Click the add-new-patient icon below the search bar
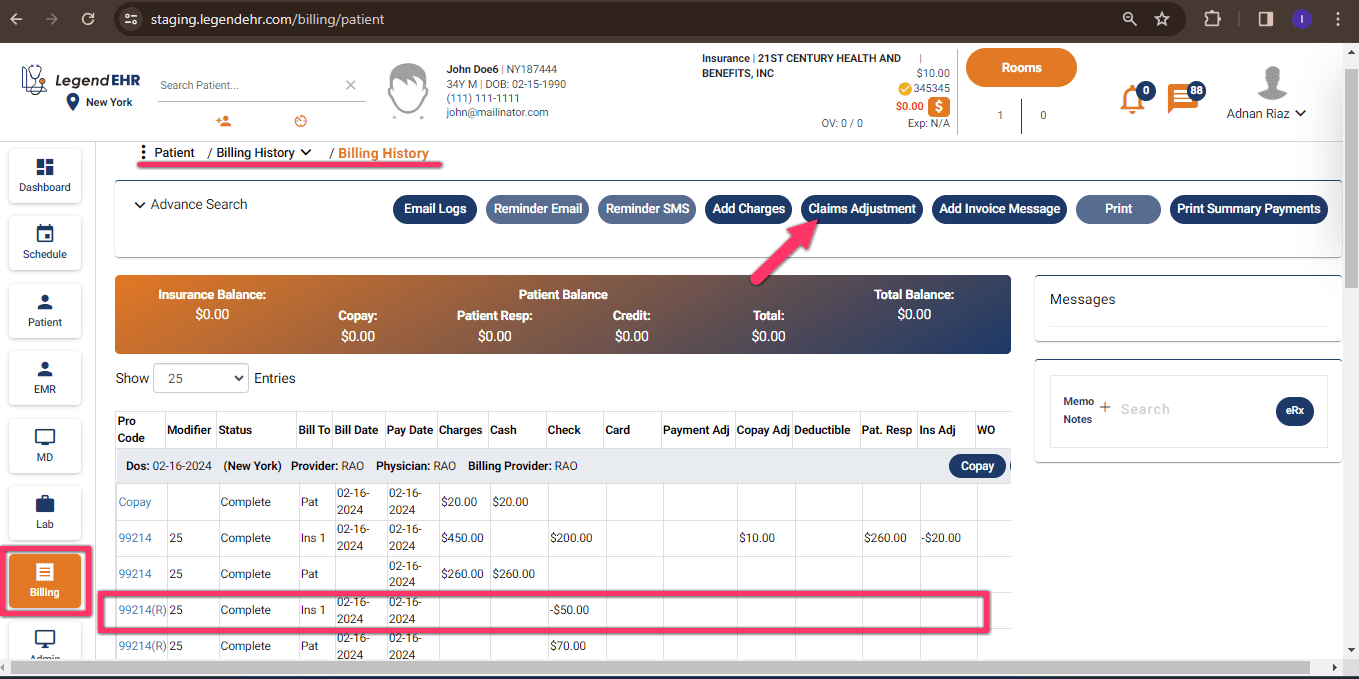The image size is (1359, 679). tap(224, 120)
